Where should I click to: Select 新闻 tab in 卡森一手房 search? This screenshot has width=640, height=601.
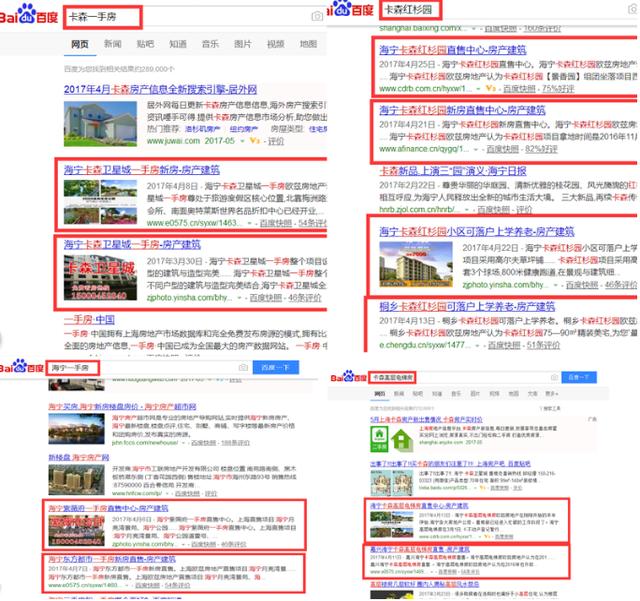pos(112,44)
